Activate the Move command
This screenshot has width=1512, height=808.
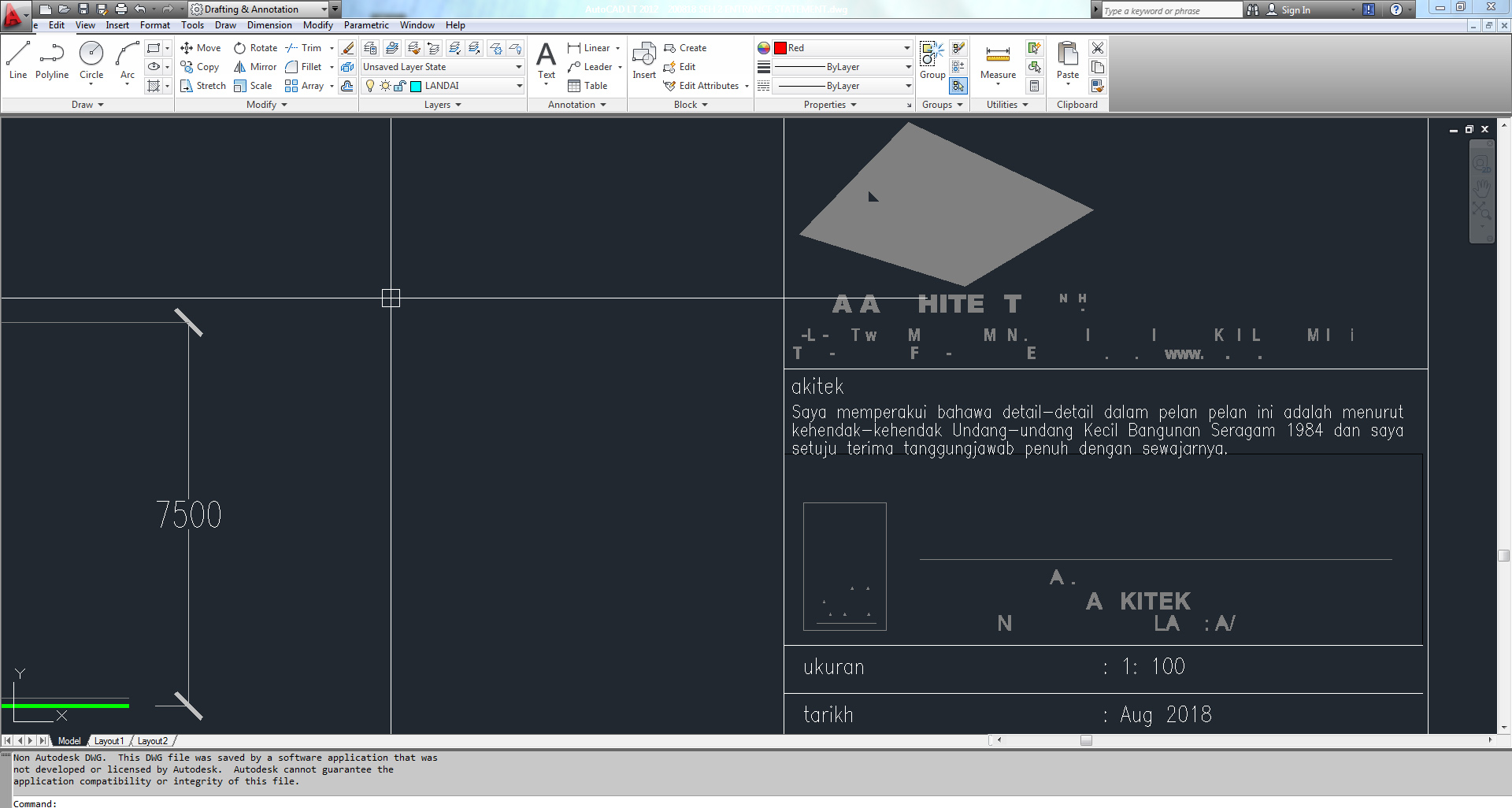click(201, 48)
